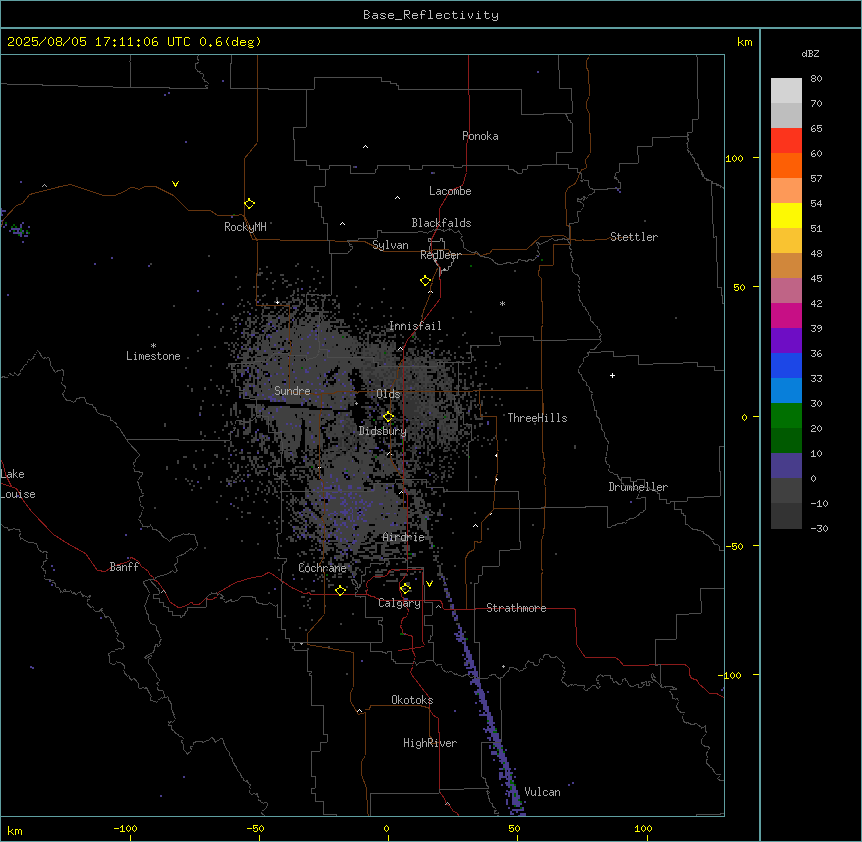Image resolution: width=862 pixels, height=842 pixels.
Task: Click the HighRiver city label
Action: tap(430, 743)
